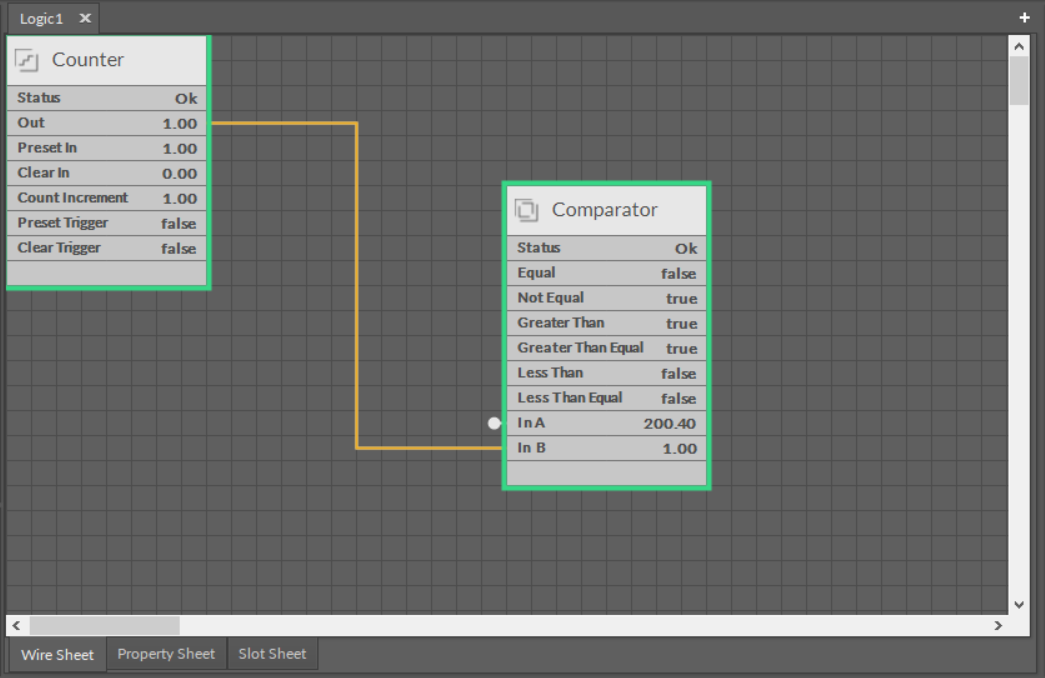Screen dimensions: 1045x678
Task: Click the Counter Out slot row
Action: click(107, 123)
